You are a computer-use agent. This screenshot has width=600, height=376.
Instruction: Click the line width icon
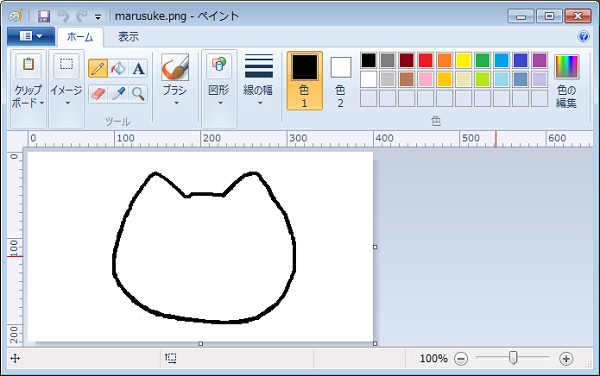point(259,66)
